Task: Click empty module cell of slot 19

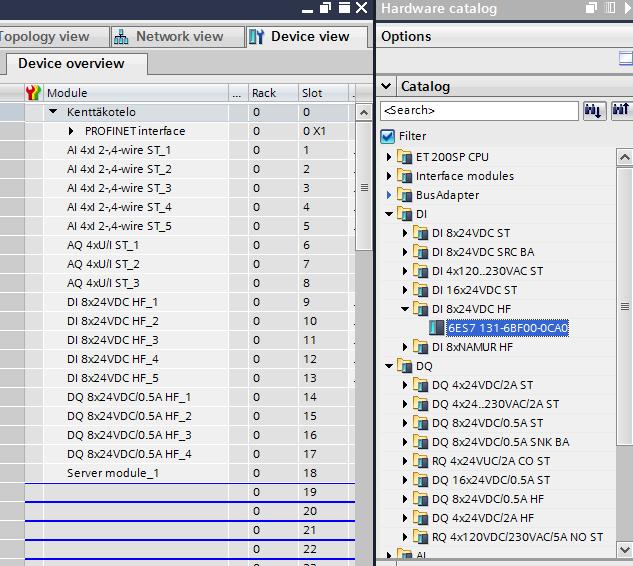Action: [x=136, y=492]
